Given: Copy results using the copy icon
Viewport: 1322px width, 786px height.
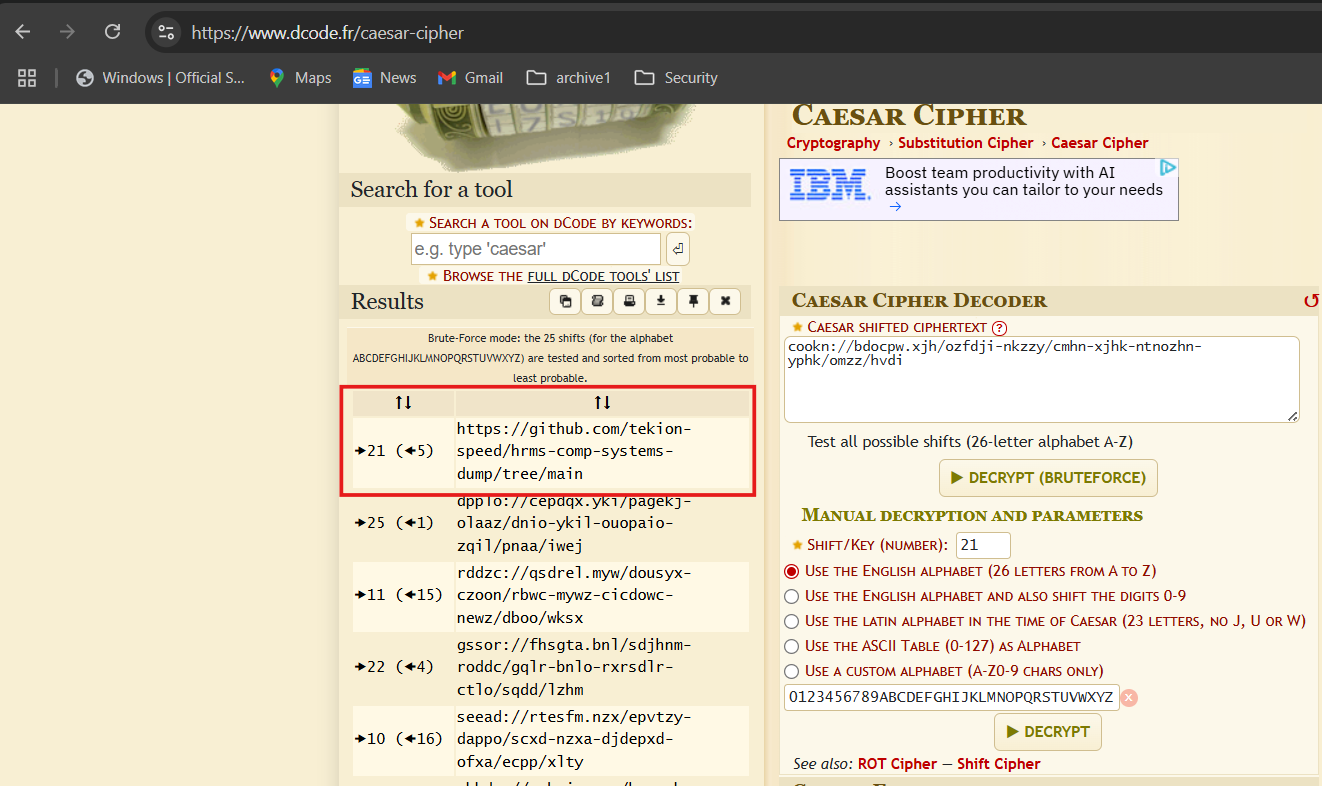Looking at the screenshot, I should click(566, 301).
